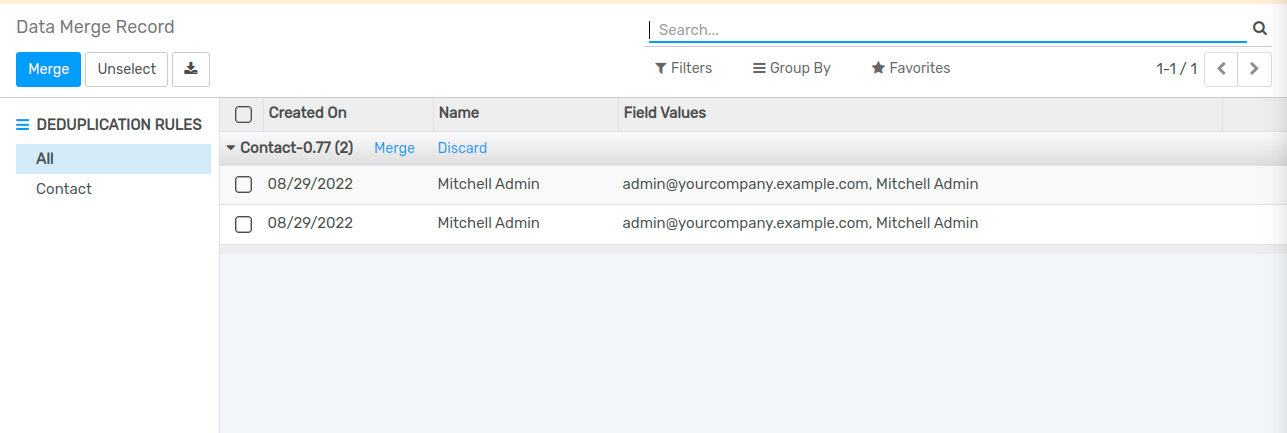The image size is (1287, 433).
Task: Click the Group By stacked-lines icon
Action: pyautogui.click(x=759, y=68)
